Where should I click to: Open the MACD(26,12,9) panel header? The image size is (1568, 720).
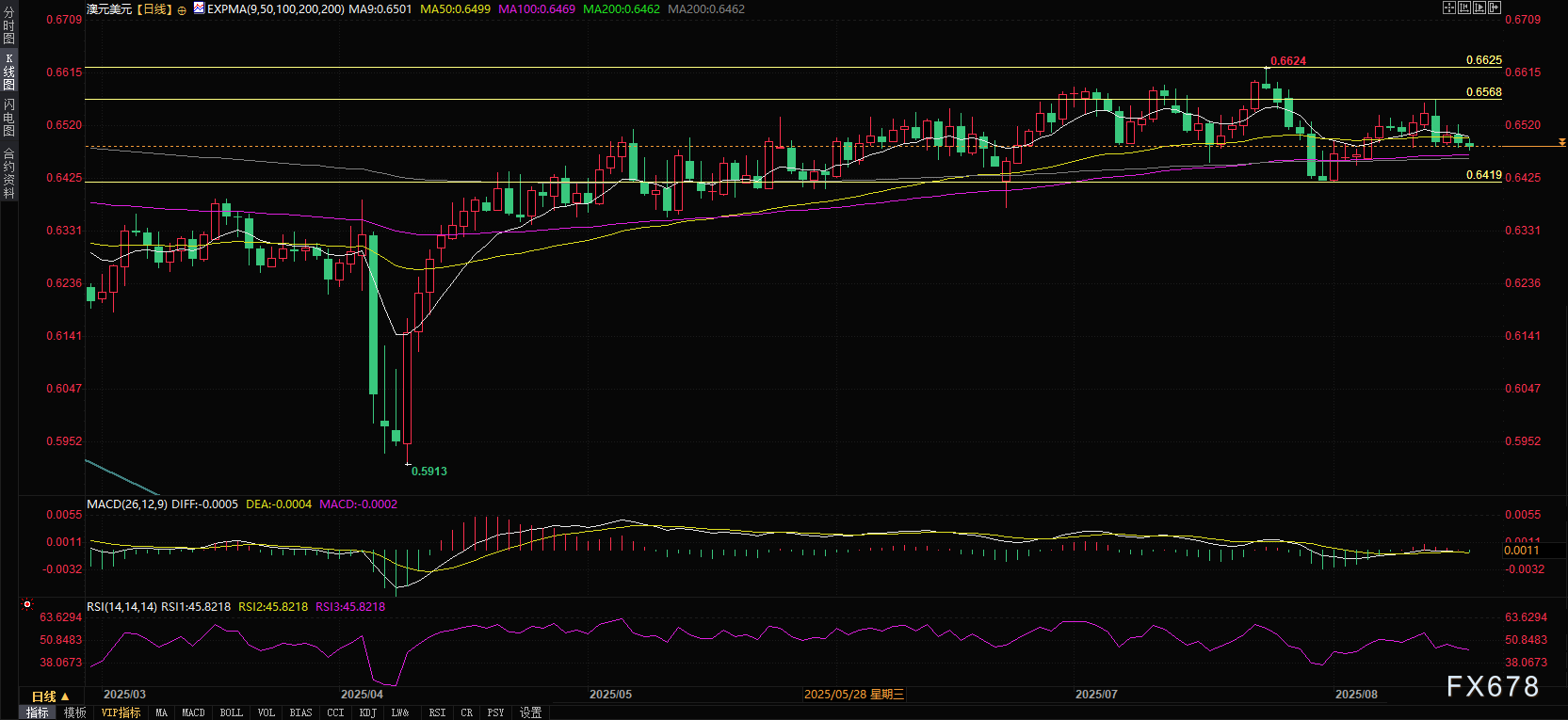tap(127, 504)
